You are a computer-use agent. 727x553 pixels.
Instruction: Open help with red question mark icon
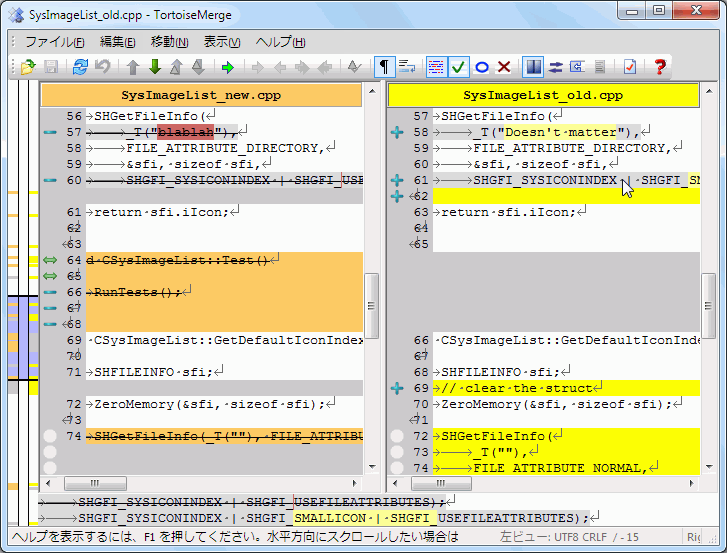point(660,67)
